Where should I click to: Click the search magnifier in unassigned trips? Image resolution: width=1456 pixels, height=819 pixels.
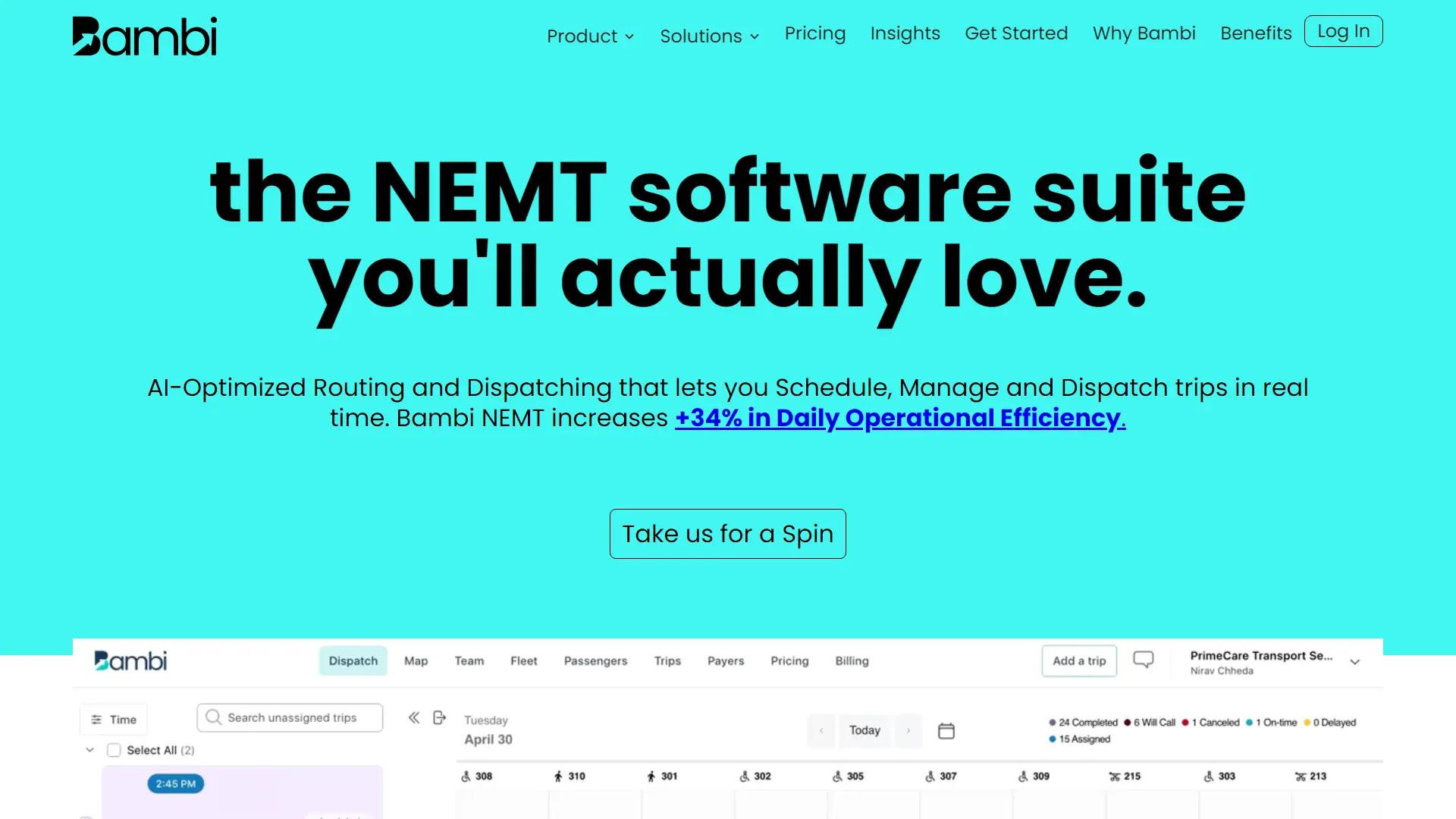pos(213,717)
